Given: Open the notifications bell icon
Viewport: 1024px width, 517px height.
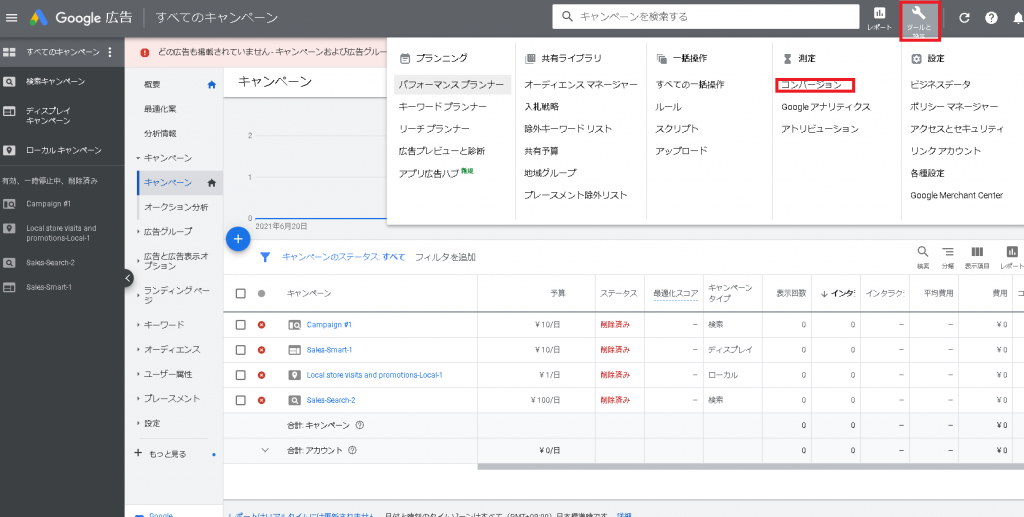Looking at the screenshot, I should (1017, 18).
